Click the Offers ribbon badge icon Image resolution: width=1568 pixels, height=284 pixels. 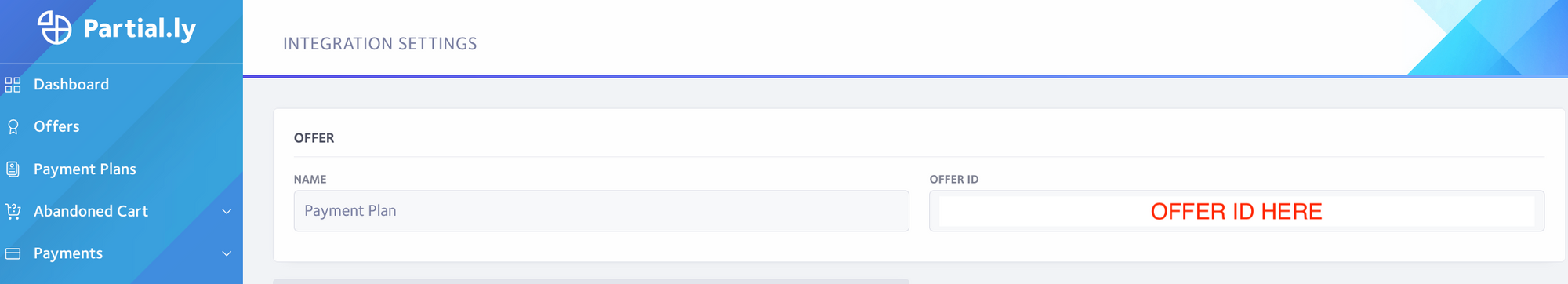click(13, 126)
